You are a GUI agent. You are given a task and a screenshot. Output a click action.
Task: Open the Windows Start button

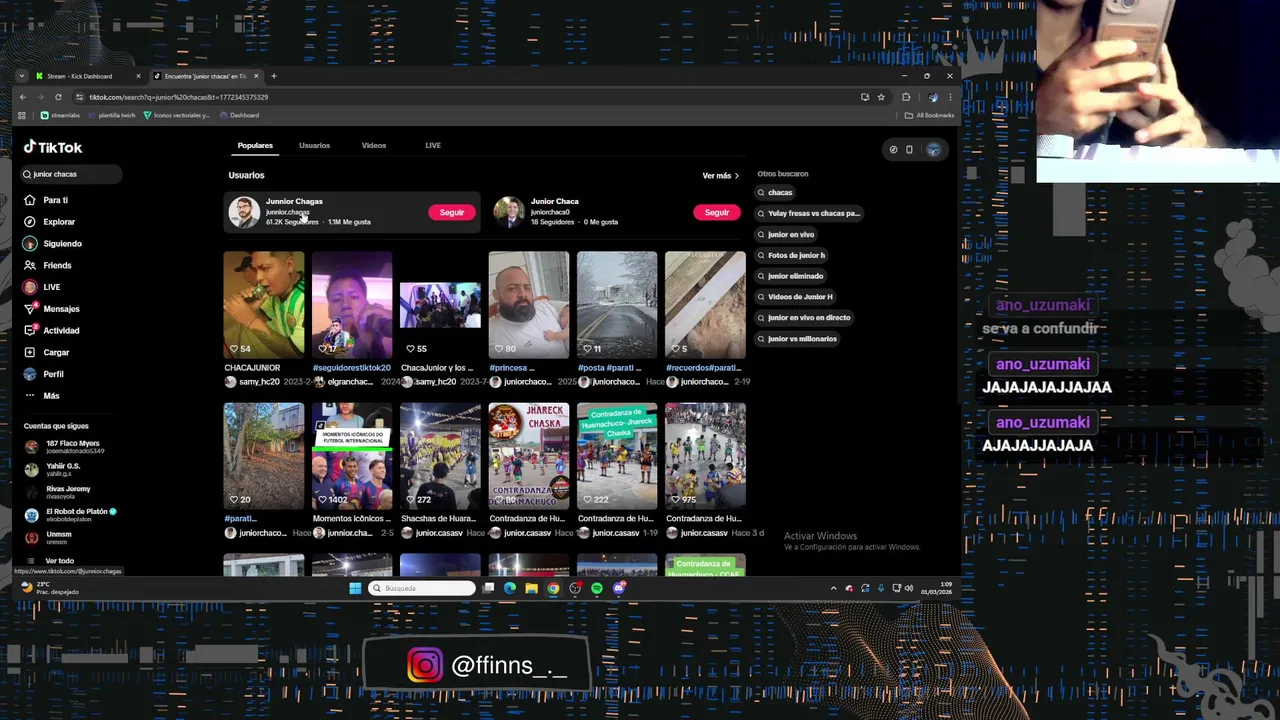355,588
